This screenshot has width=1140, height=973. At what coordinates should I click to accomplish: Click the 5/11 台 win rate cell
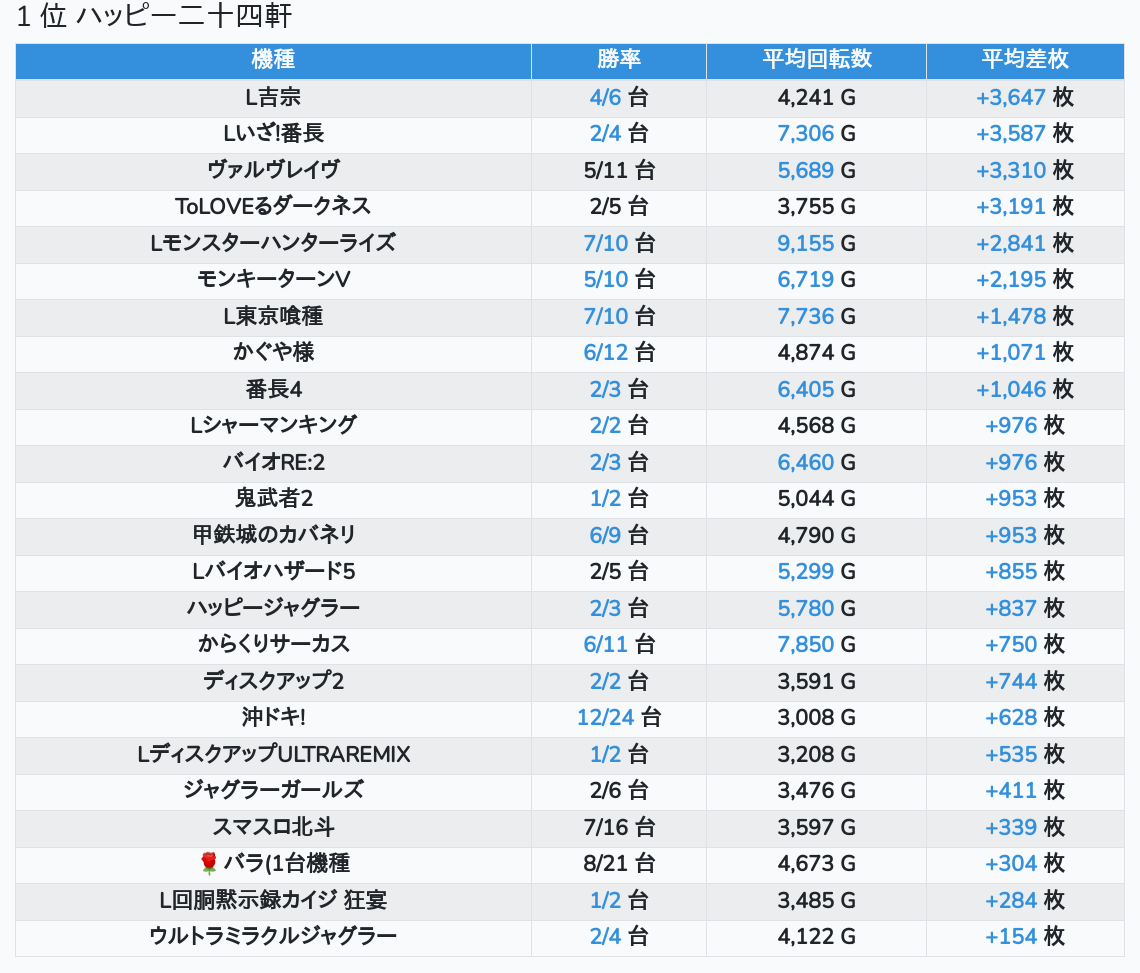(619, 170)
